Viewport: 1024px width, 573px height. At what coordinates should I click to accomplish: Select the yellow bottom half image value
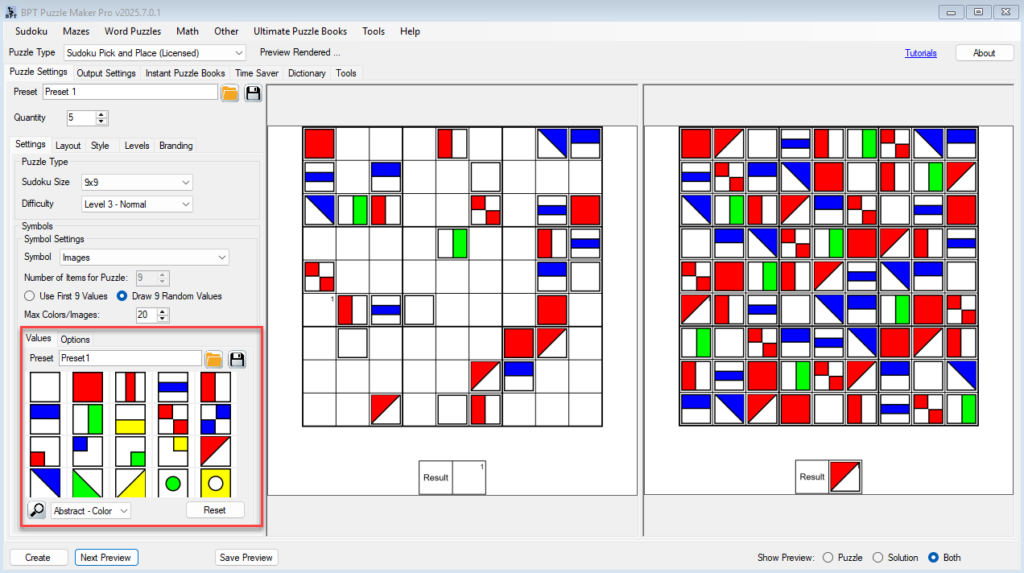[130, 419]
